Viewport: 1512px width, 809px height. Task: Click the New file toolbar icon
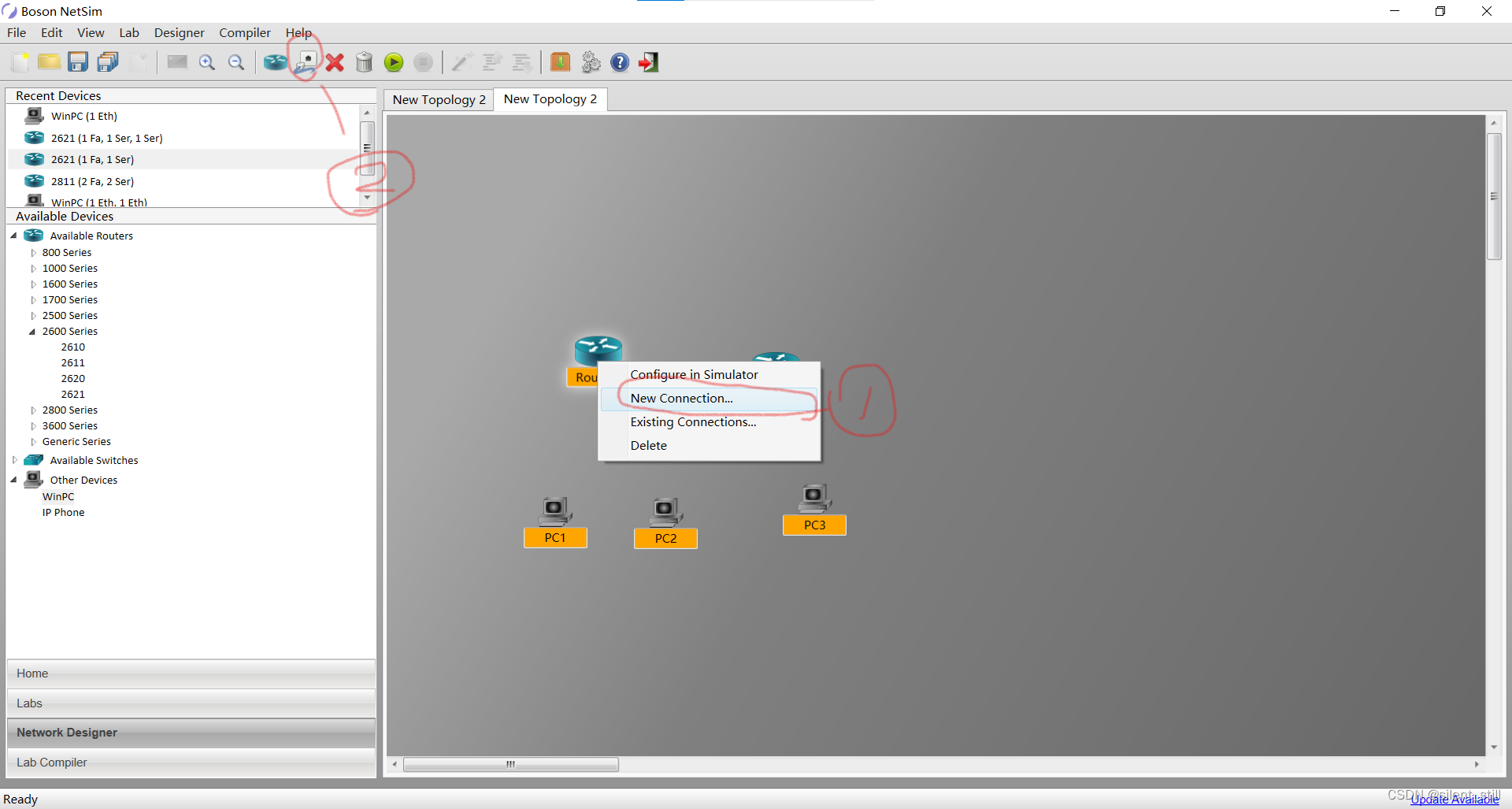[x=20, y=62]
